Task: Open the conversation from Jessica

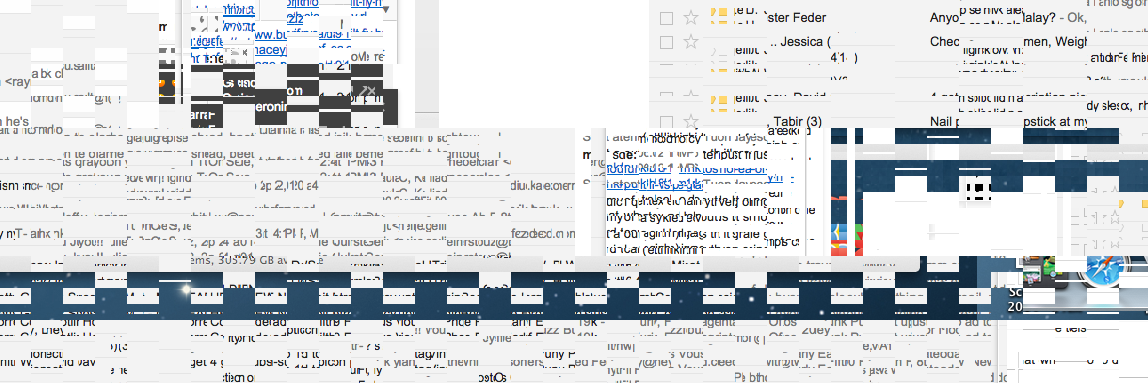Action: (x=801, y=42)
